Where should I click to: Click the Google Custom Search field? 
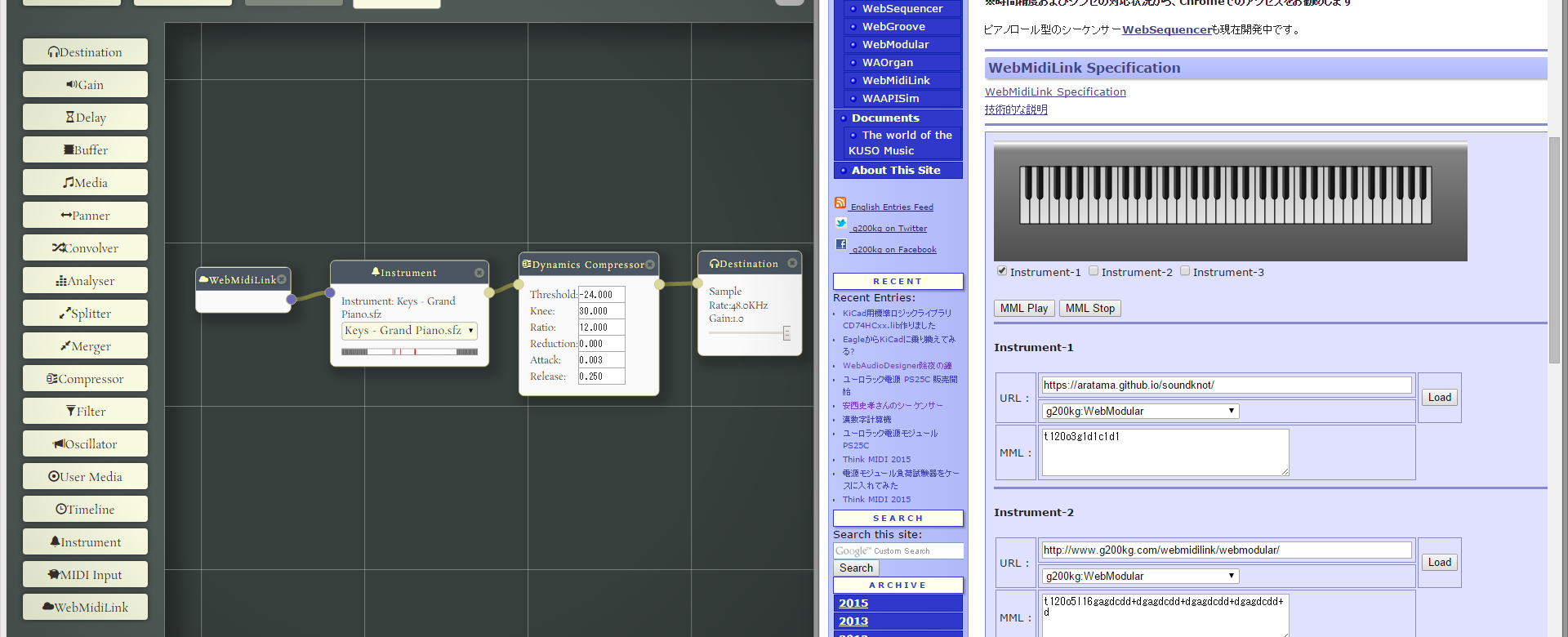898,550
